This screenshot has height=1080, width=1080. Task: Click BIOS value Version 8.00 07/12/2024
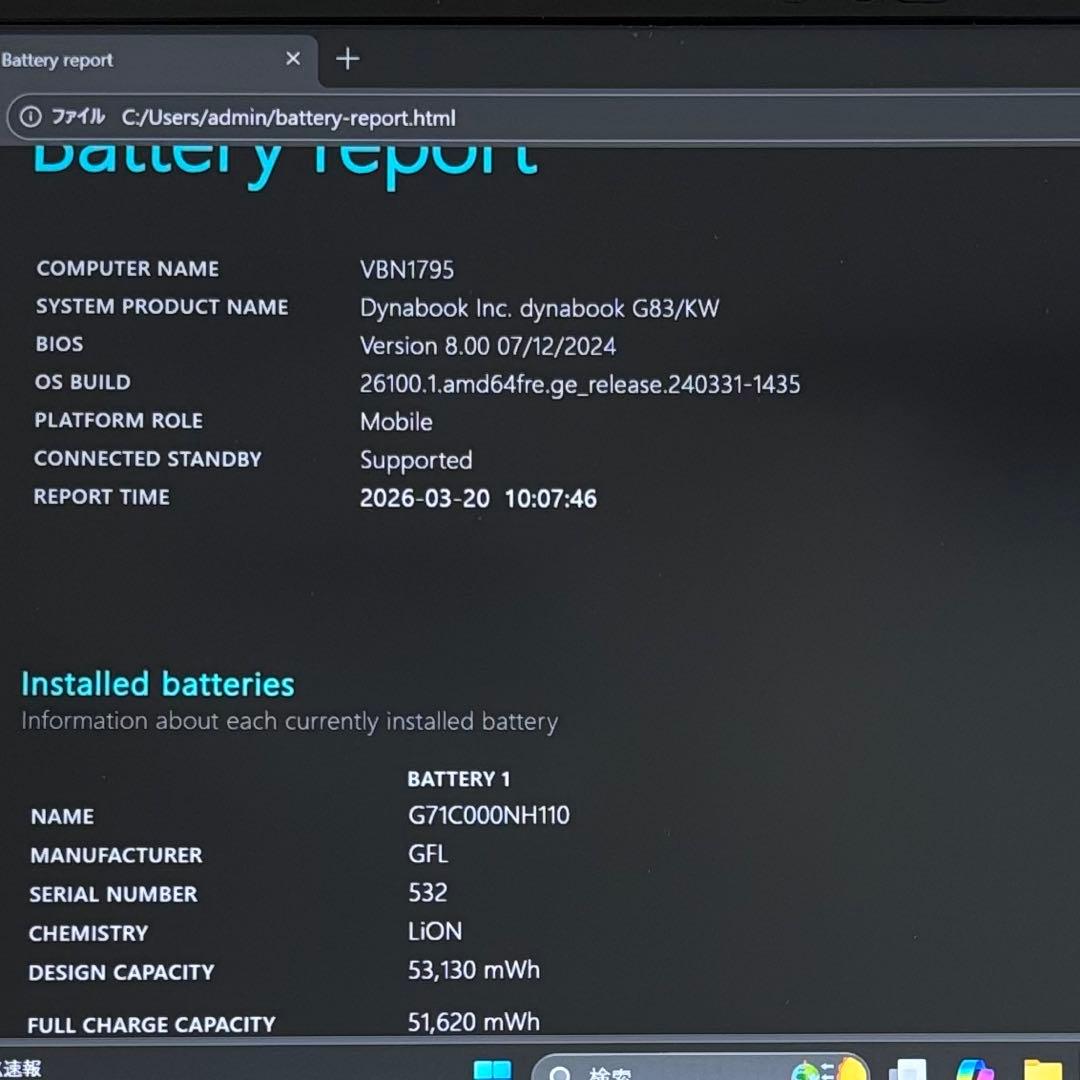click(488, 346)
